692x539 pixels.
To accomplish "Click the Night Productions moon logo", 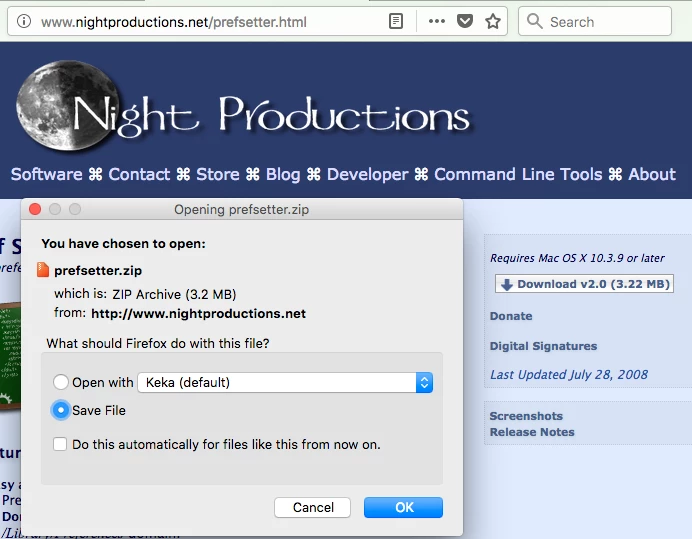I will [x=66, y=106].
